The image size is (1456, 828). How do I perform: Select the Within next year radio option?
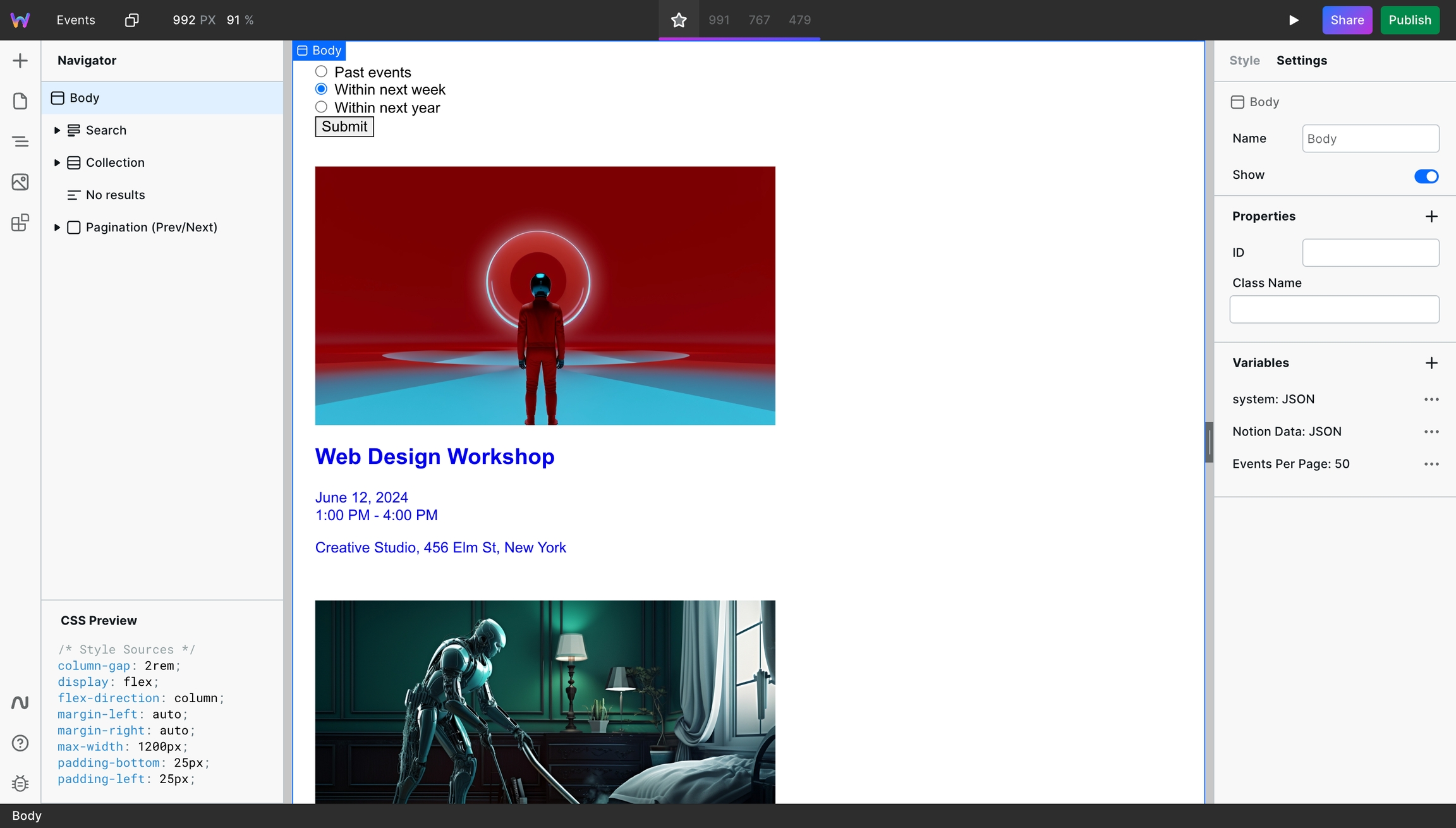tap(321, 107)
